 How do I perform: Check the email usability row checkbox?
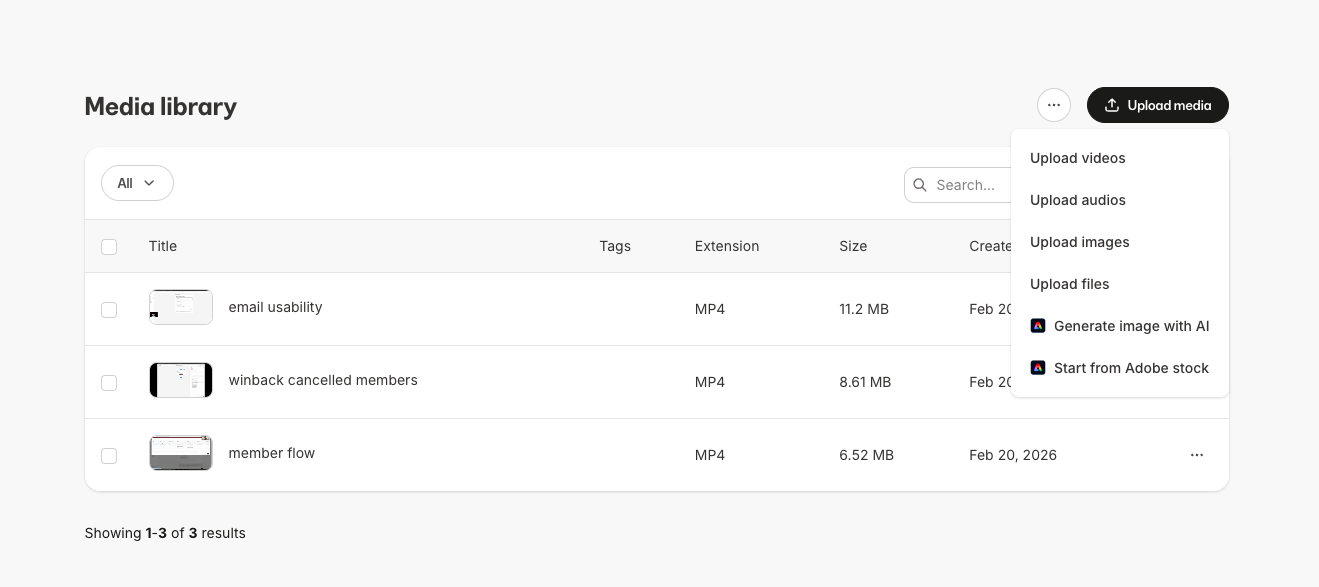coord(109,310)
